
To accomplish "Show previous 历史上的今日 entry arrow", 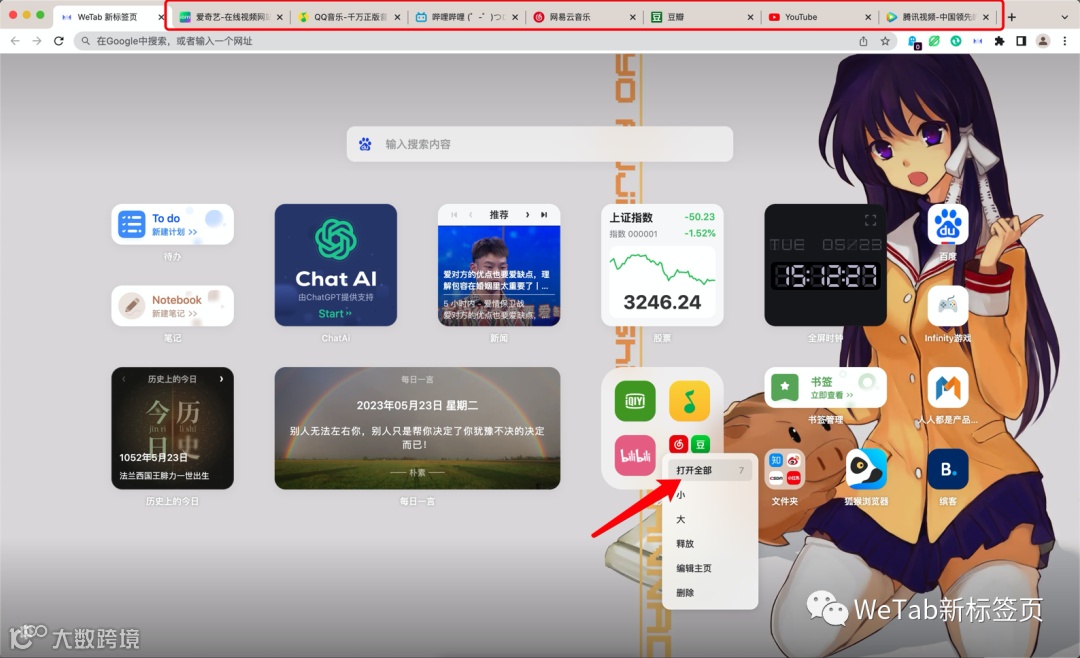I will click(x=123, y=379).
